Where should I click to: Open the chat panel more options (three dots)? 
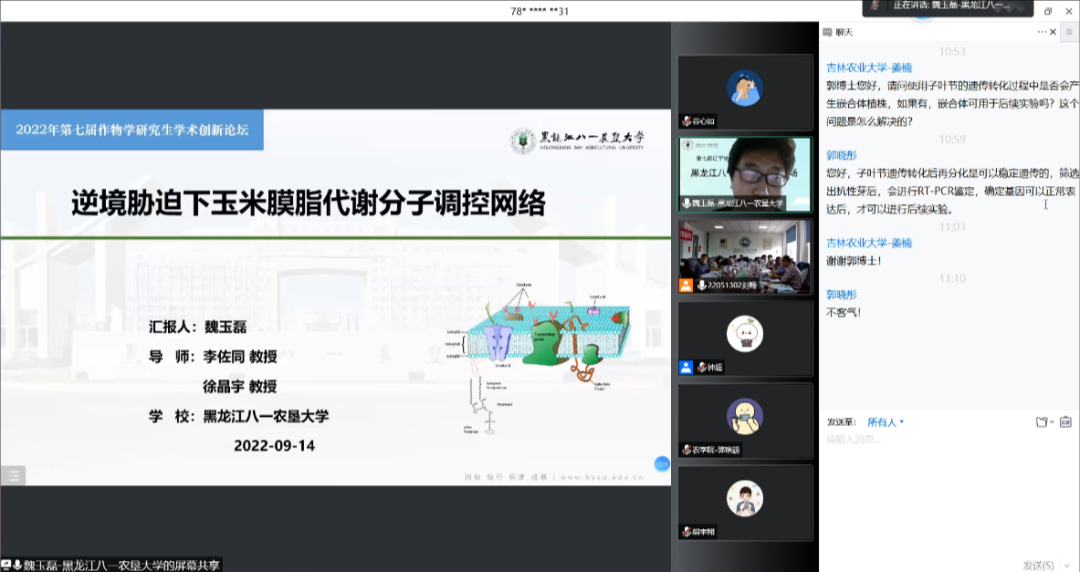[1041, 32]
